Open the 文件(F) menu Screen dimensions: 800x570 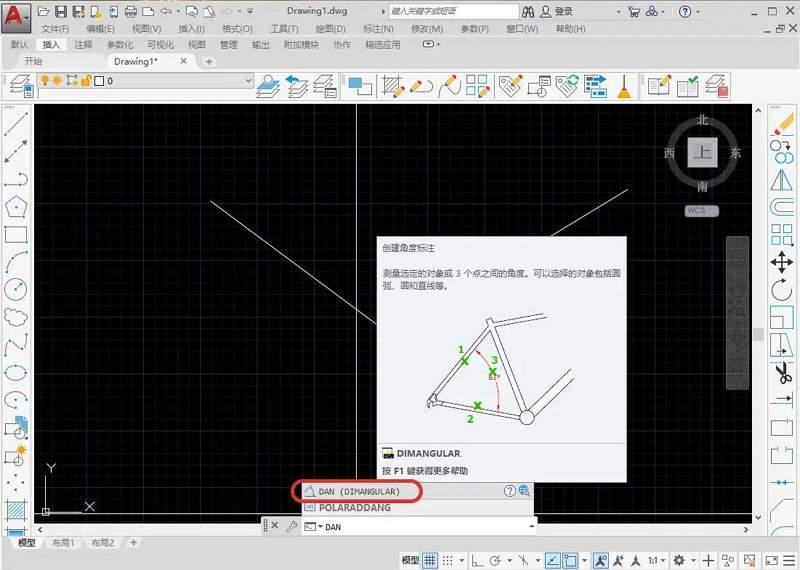pyautogui.click(x=55, y=29)
